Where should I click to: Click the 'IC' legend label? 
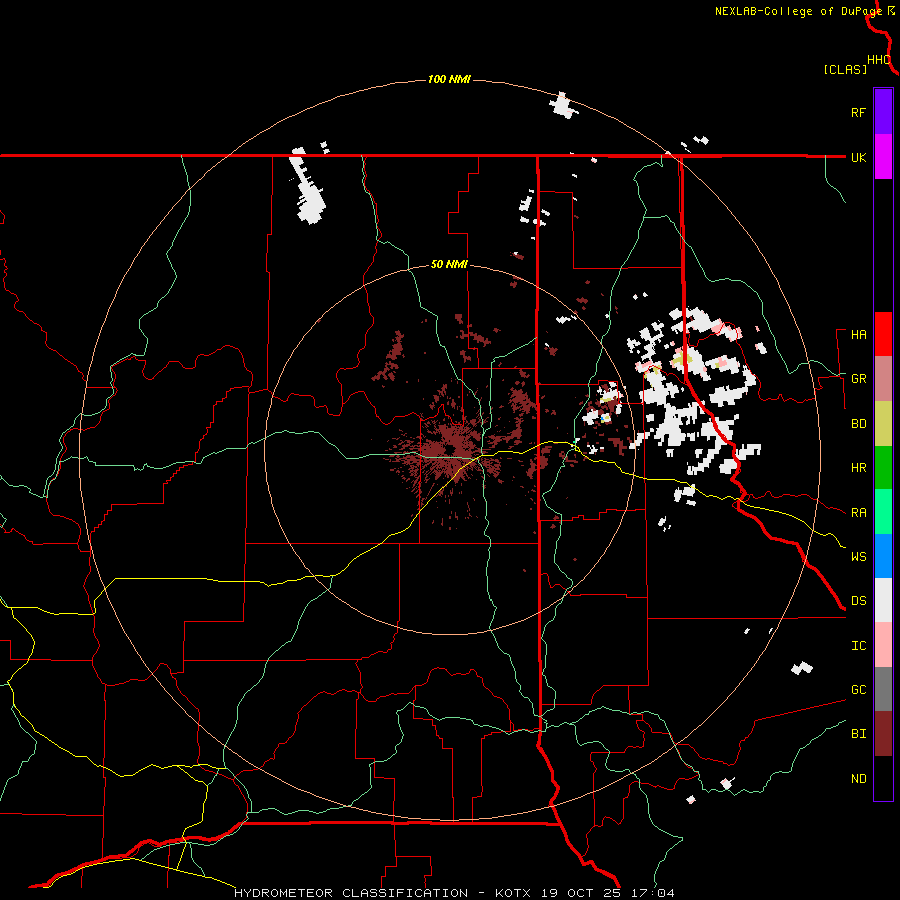tap(858, 646)
